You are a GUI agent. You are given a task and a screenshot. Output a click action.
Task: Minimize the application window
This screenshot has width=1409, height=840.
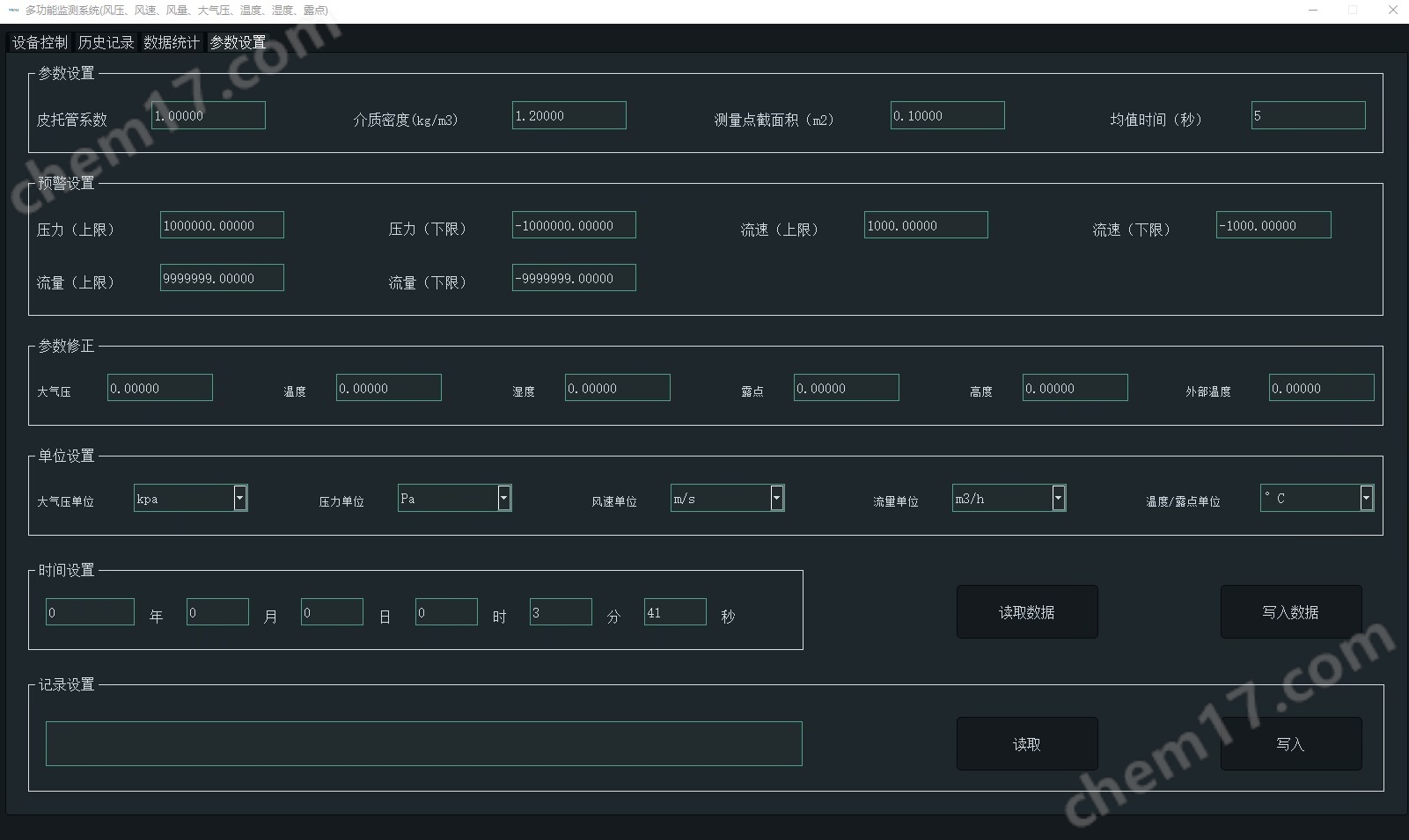click(1313, 11)
